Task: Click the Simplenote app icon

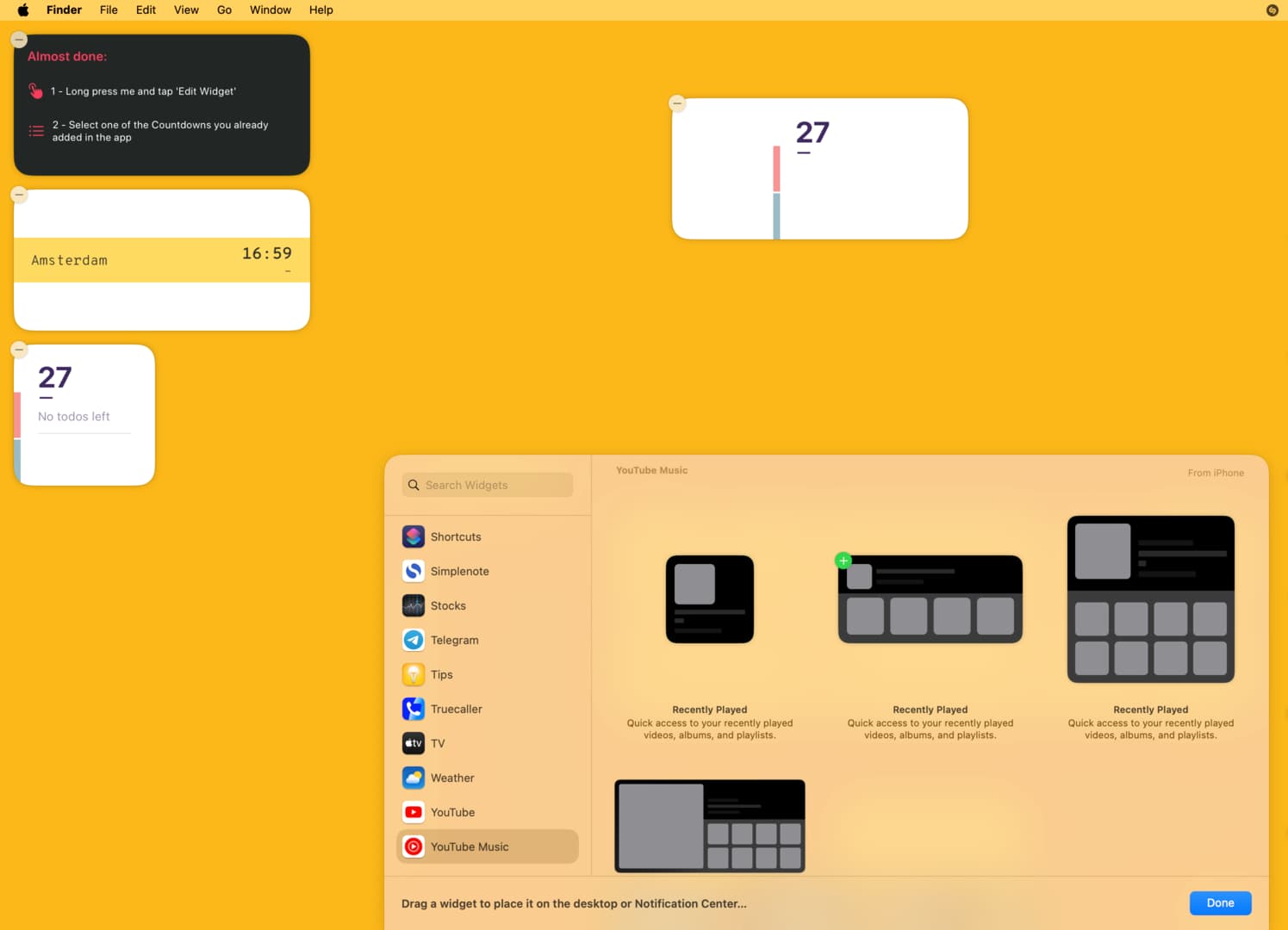Action: click(x=414, y=571)
